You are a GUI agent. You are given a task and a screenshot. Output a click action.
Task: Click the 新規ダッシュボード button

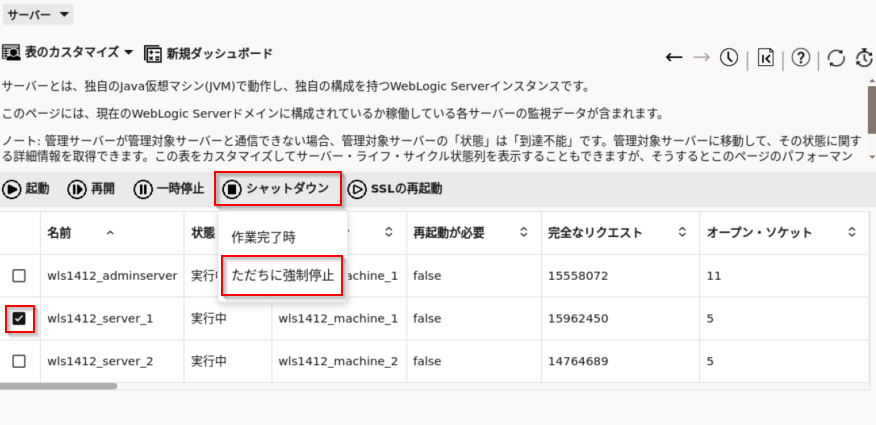(208, 53)
